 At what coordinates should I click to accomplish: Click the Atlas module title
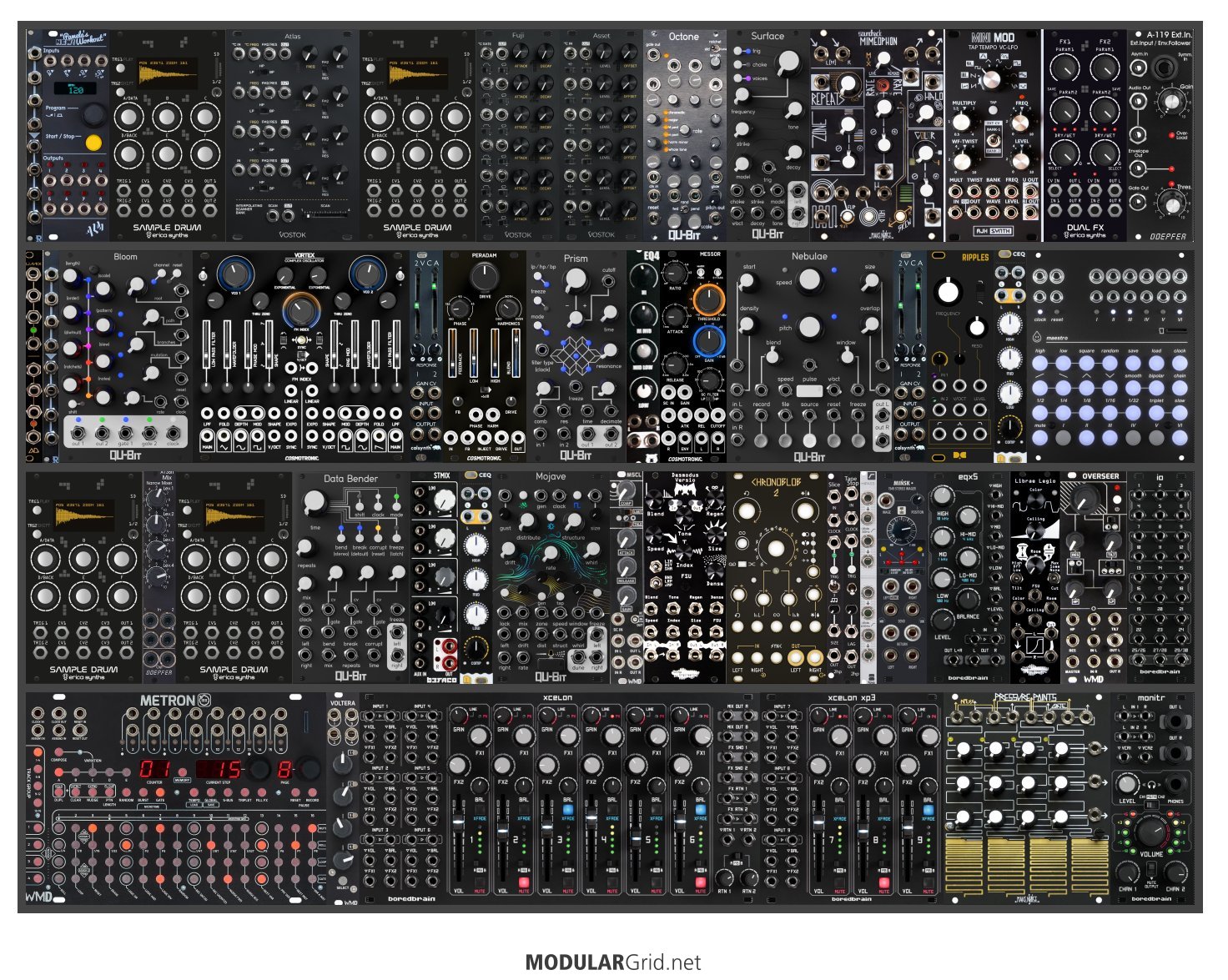pyautogui.click(x=292, y=37)
